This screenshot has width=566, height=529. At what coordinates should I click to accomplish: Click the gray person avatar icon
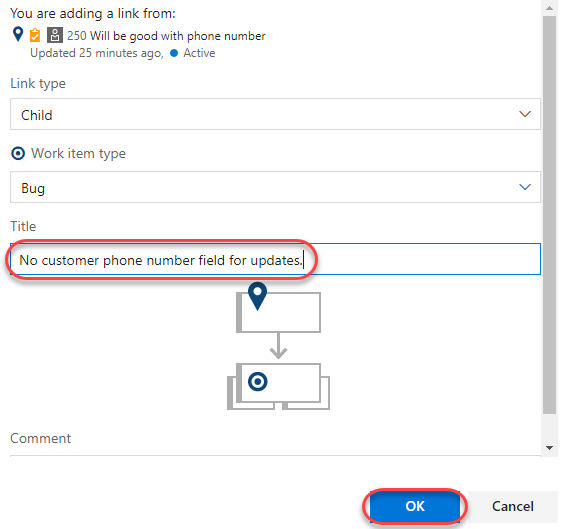55,35
